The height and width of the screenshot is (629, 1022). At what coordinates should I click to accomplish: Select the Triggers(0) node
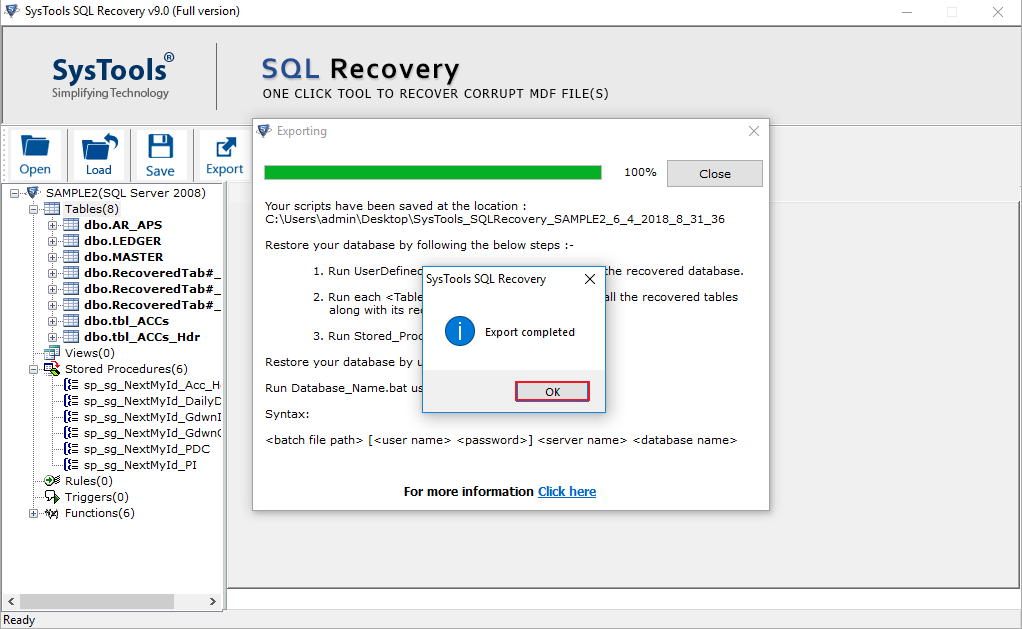96,497
